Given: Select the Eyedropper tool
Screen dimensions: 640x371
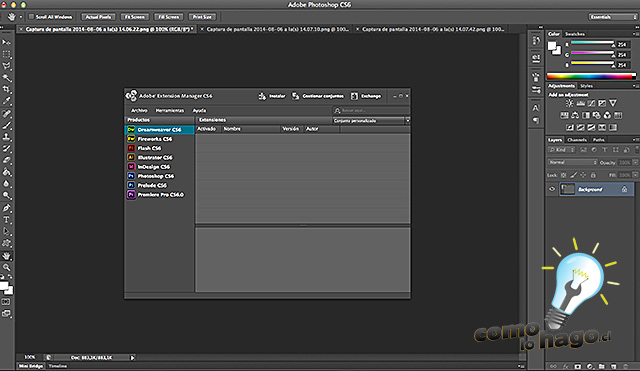Looking at the screenshot, I should 7,100.
